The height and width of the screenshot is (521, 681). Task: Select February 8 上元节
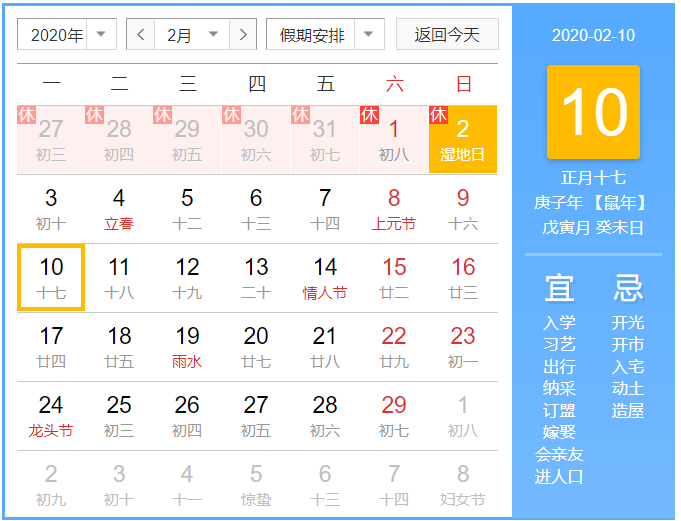click(x=394, y=209)
